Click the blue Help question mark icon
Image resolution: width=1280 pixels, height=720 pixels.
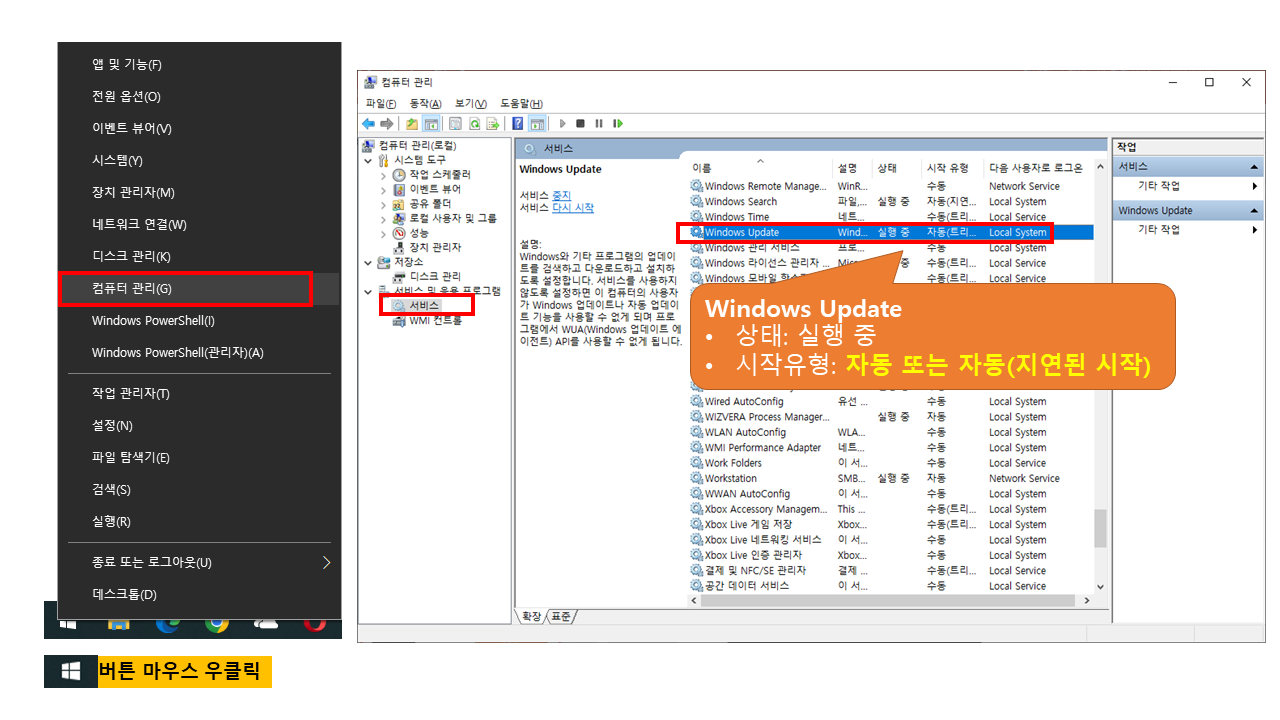pyautogui.click(x=518, y=124)
